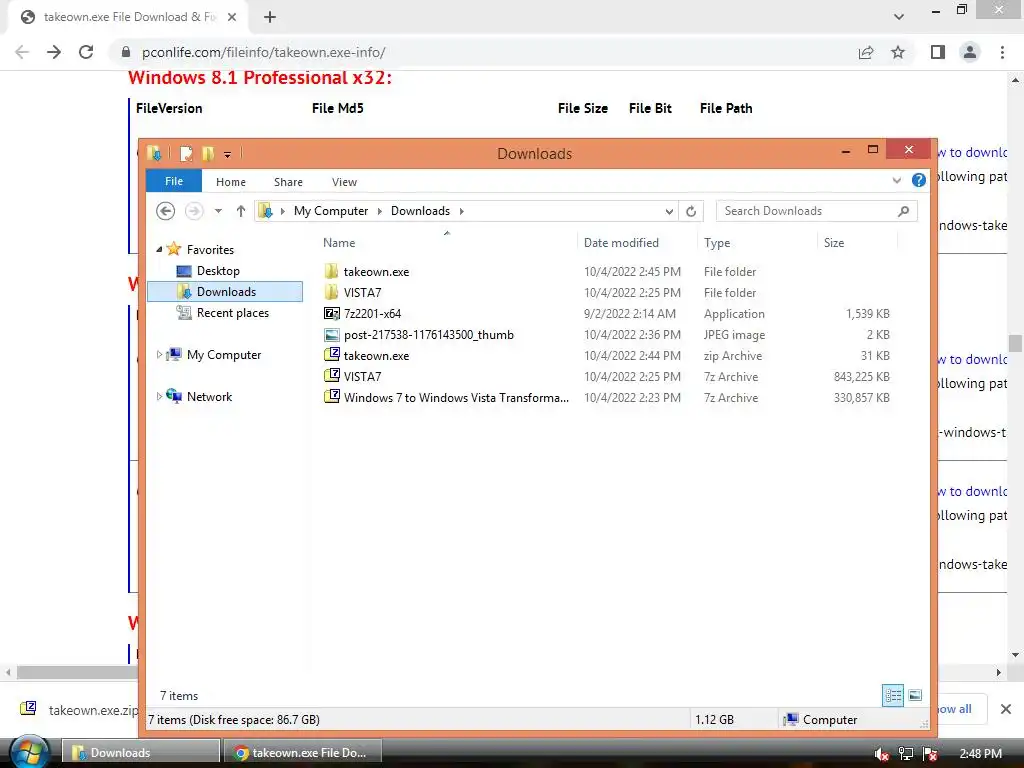Click the Start orb button

click(29, 752)
